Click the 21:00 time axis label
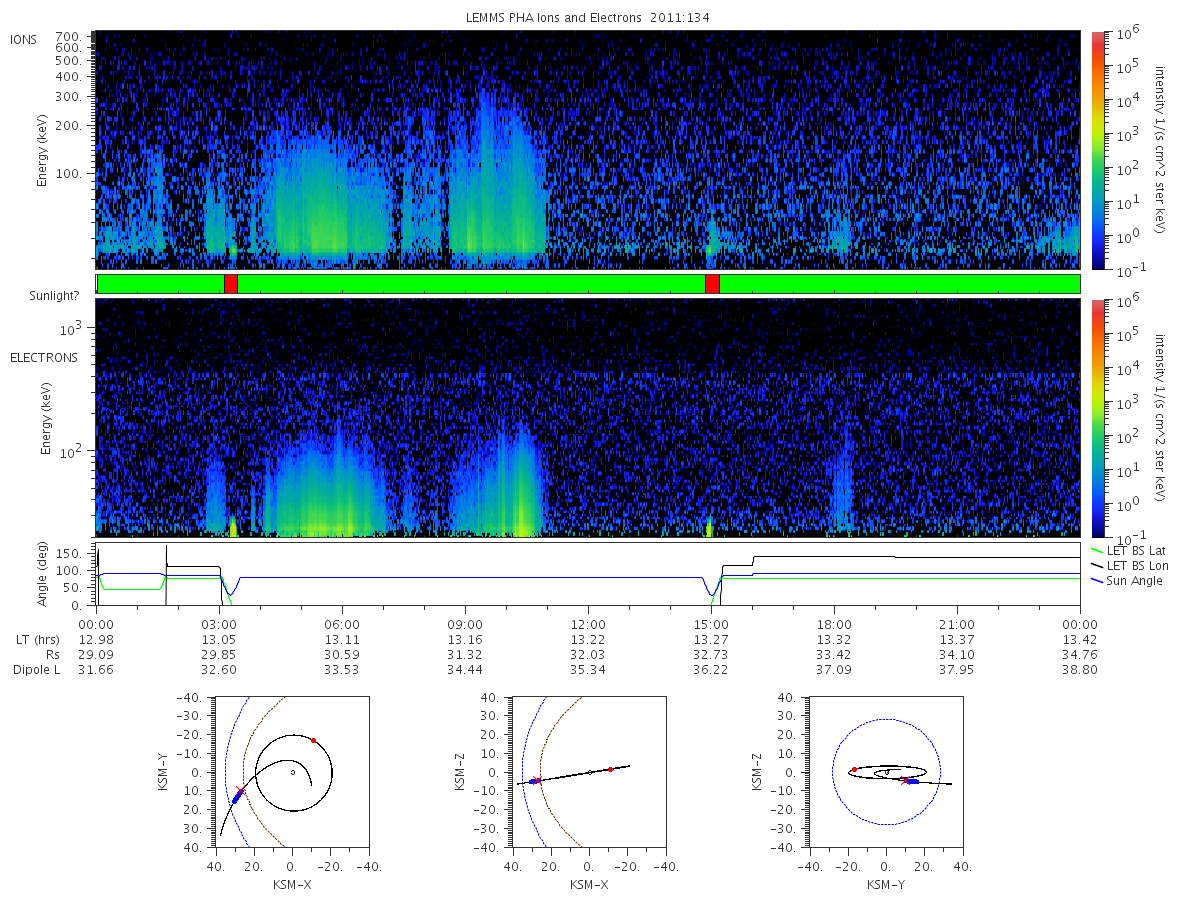The width and height of the screenshot is (1200, 900). (x=957, y=624)
